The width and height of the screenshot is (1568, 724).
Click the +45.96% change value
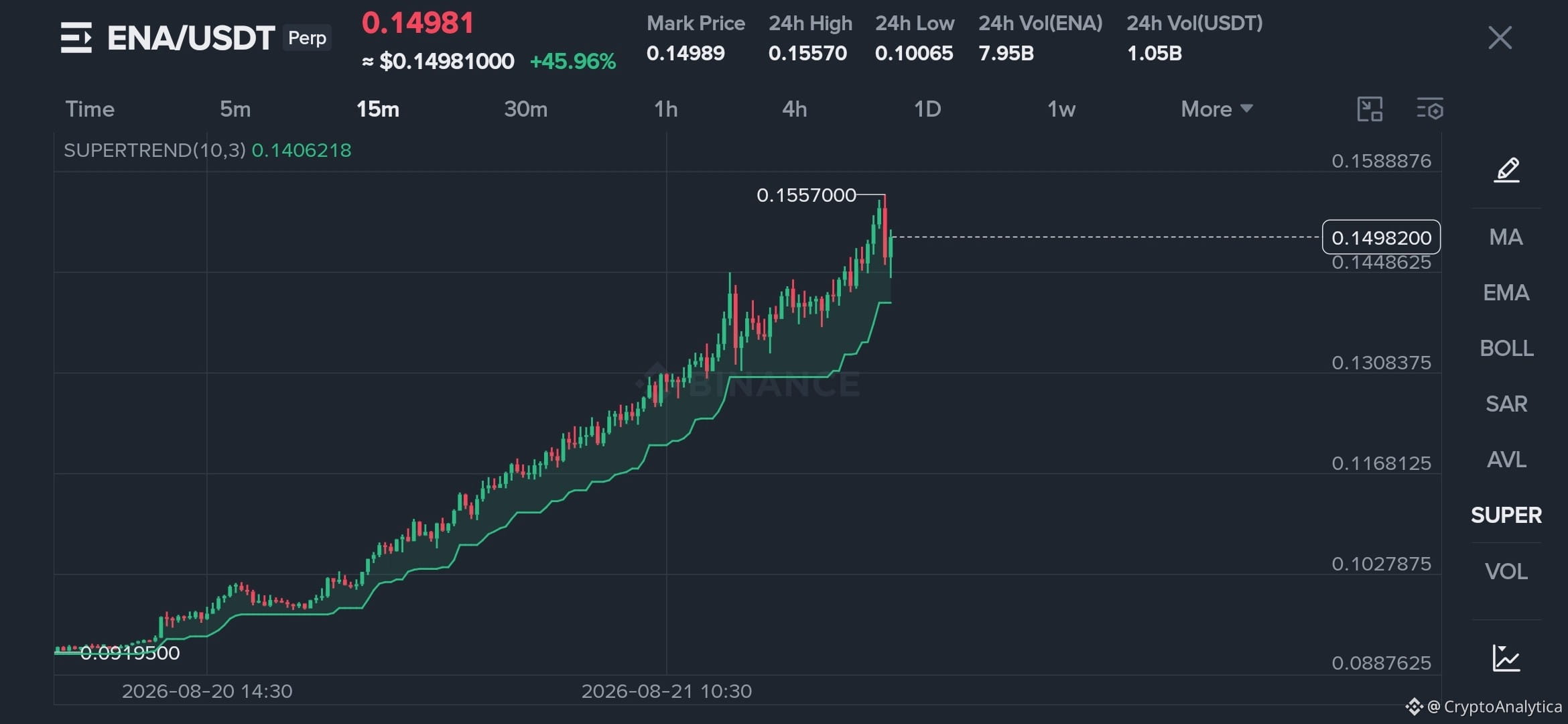(x=573, y=62)
